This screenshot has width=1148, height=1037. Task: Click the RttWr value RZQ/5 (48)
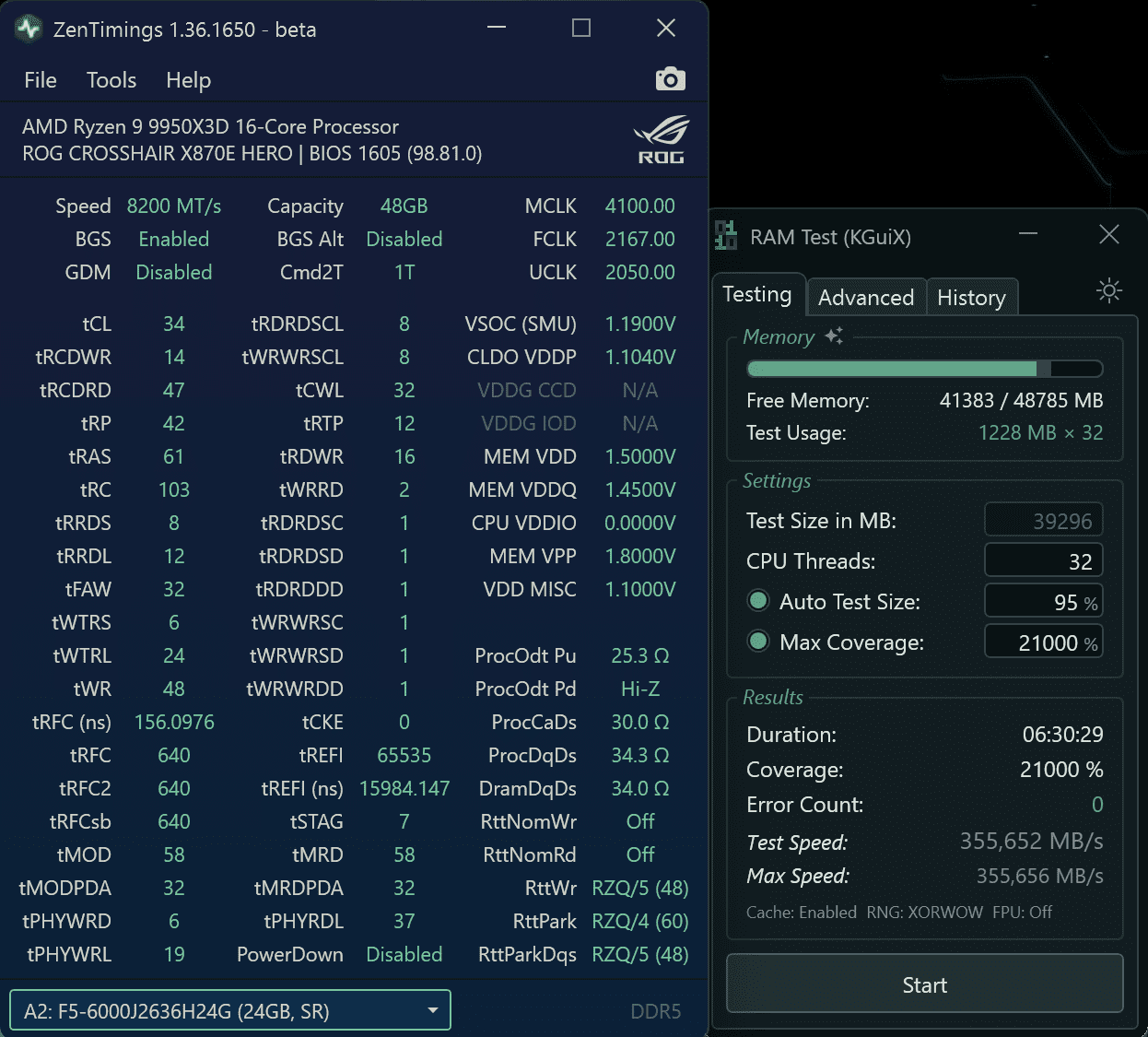tap(640, 888)
